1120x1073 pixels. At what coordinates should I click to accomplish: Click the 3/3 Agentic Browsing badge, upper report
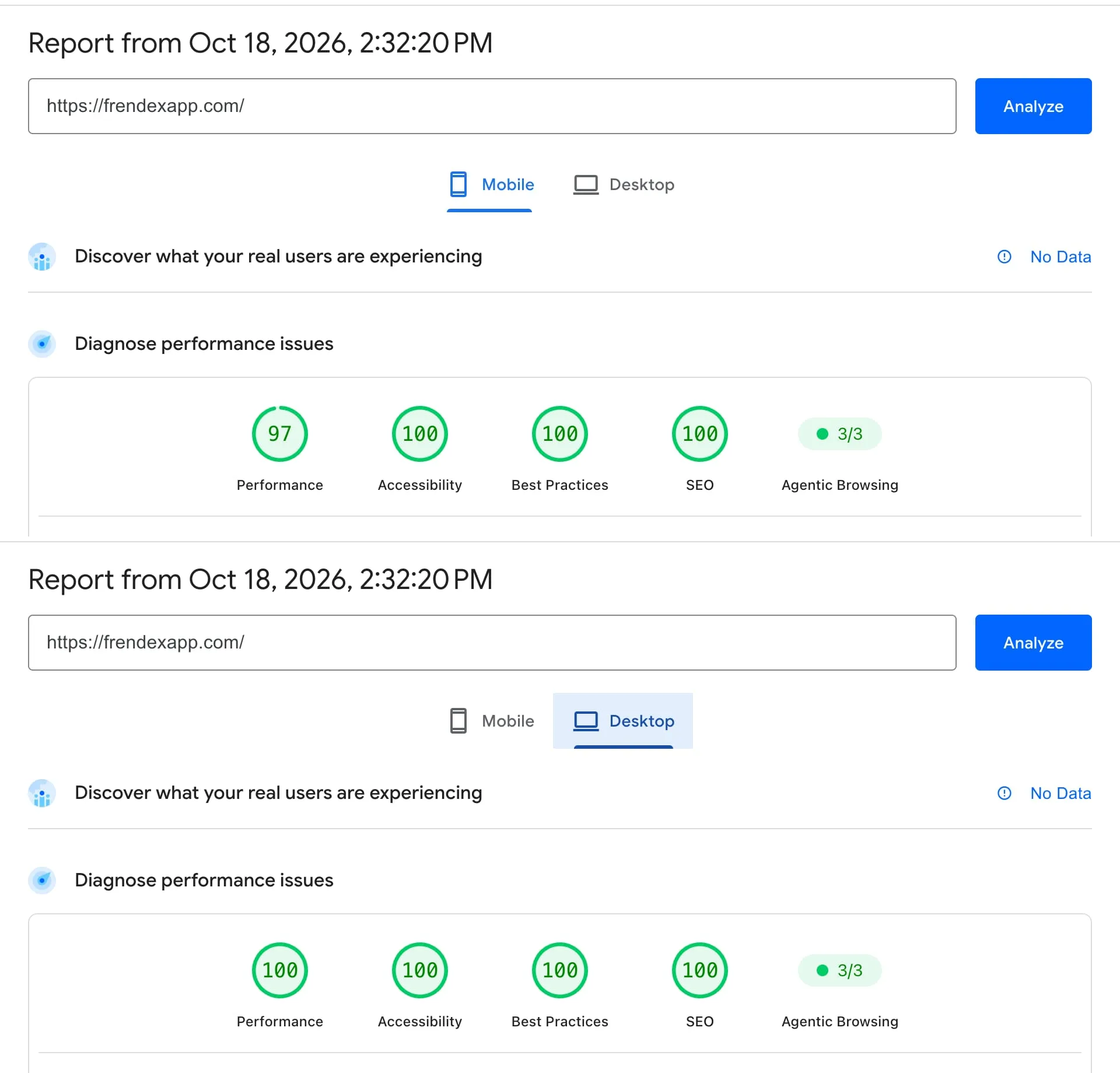[839, 434]
